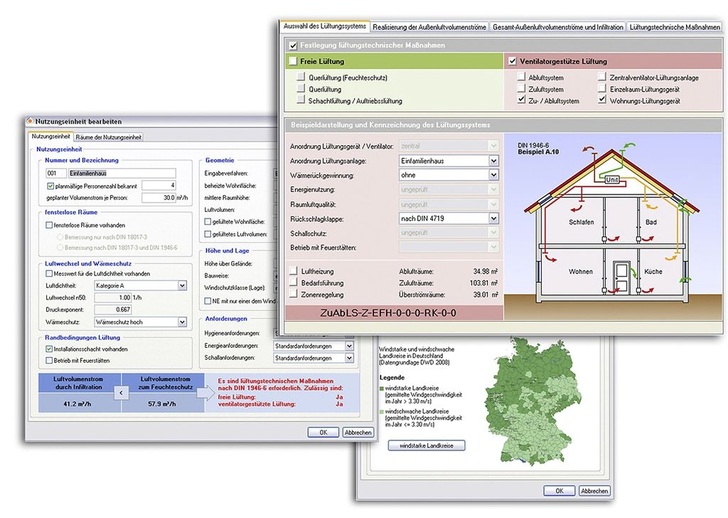728x518 pixels.
Task: Open the Wärmeschutz hoch dropdown
Action: pyautogui.click(x=182, y=322)
